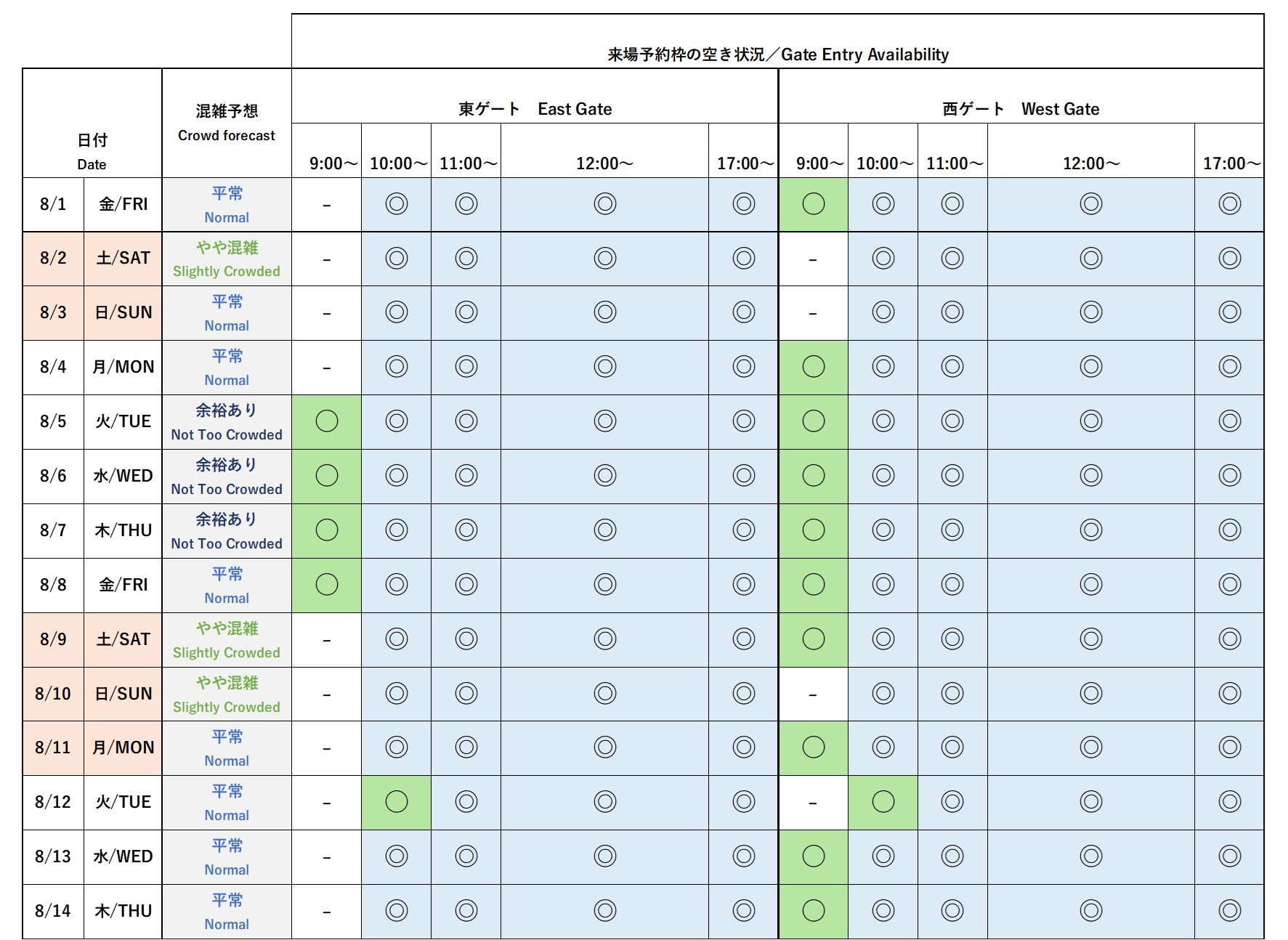Select West Gate 12:00 double circle on 8/6
Viewport: 1288px width, 940px height.
(x=1090, y=476)
